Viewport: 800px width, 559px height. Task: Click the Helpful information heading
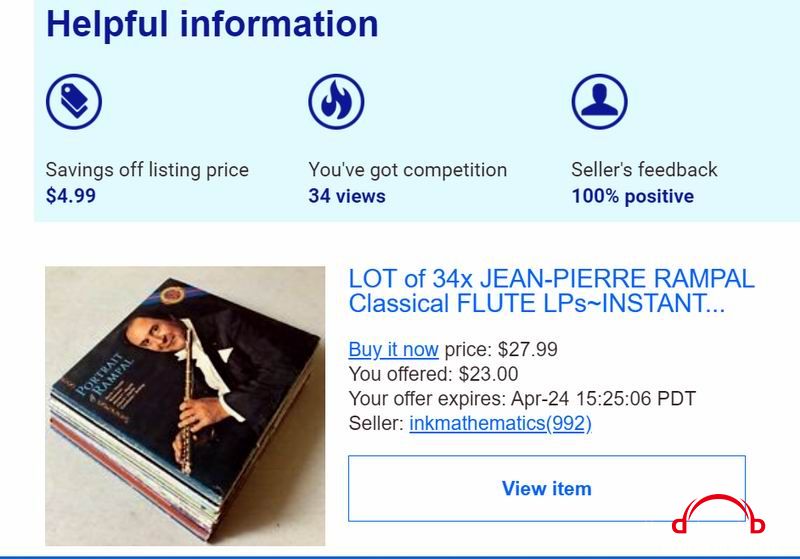(212, 24)
